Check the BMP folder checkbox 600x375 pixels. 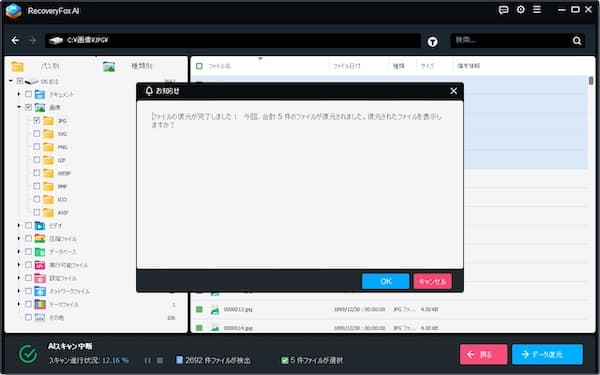pos(37,186)
